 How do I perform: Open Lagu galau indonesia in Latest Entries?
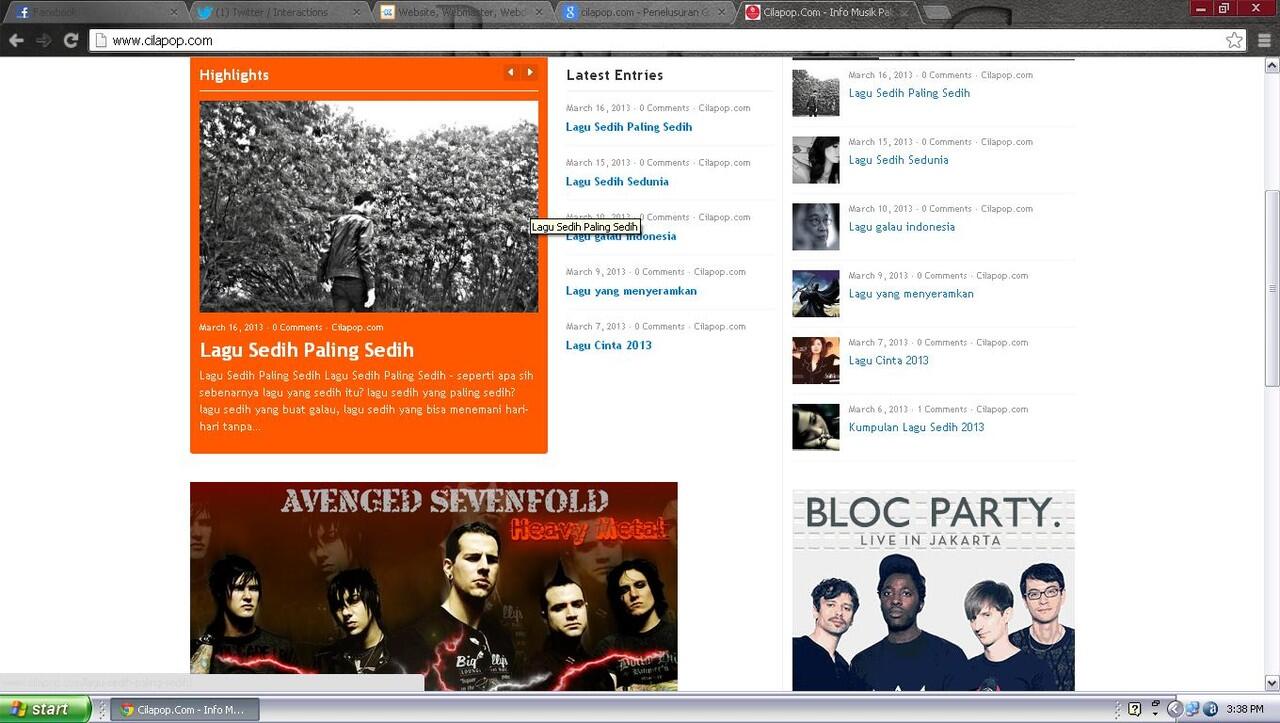(621, 236)
